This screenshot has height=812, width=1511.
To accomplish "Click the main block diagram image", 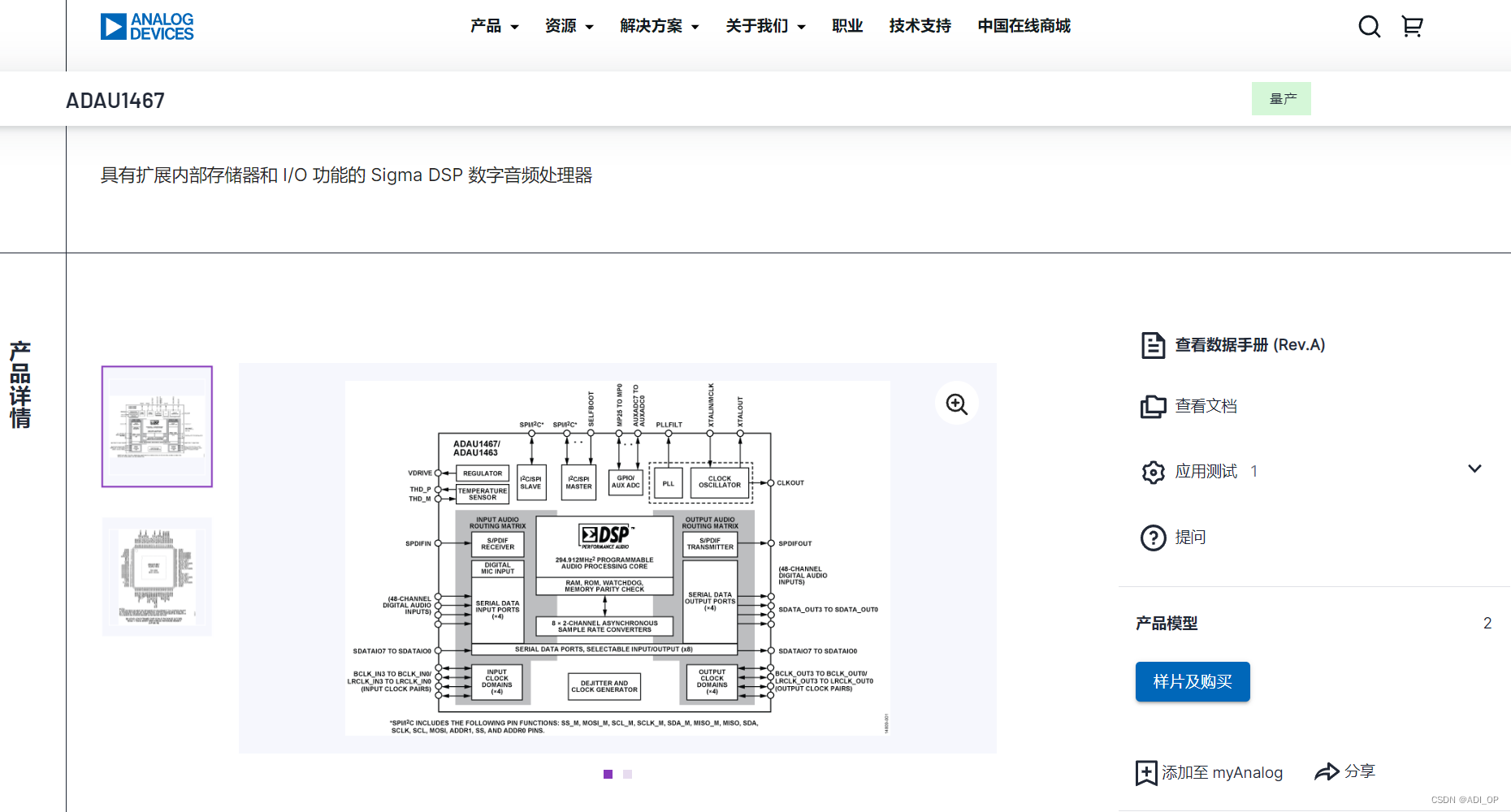I will tap(617, 559).
